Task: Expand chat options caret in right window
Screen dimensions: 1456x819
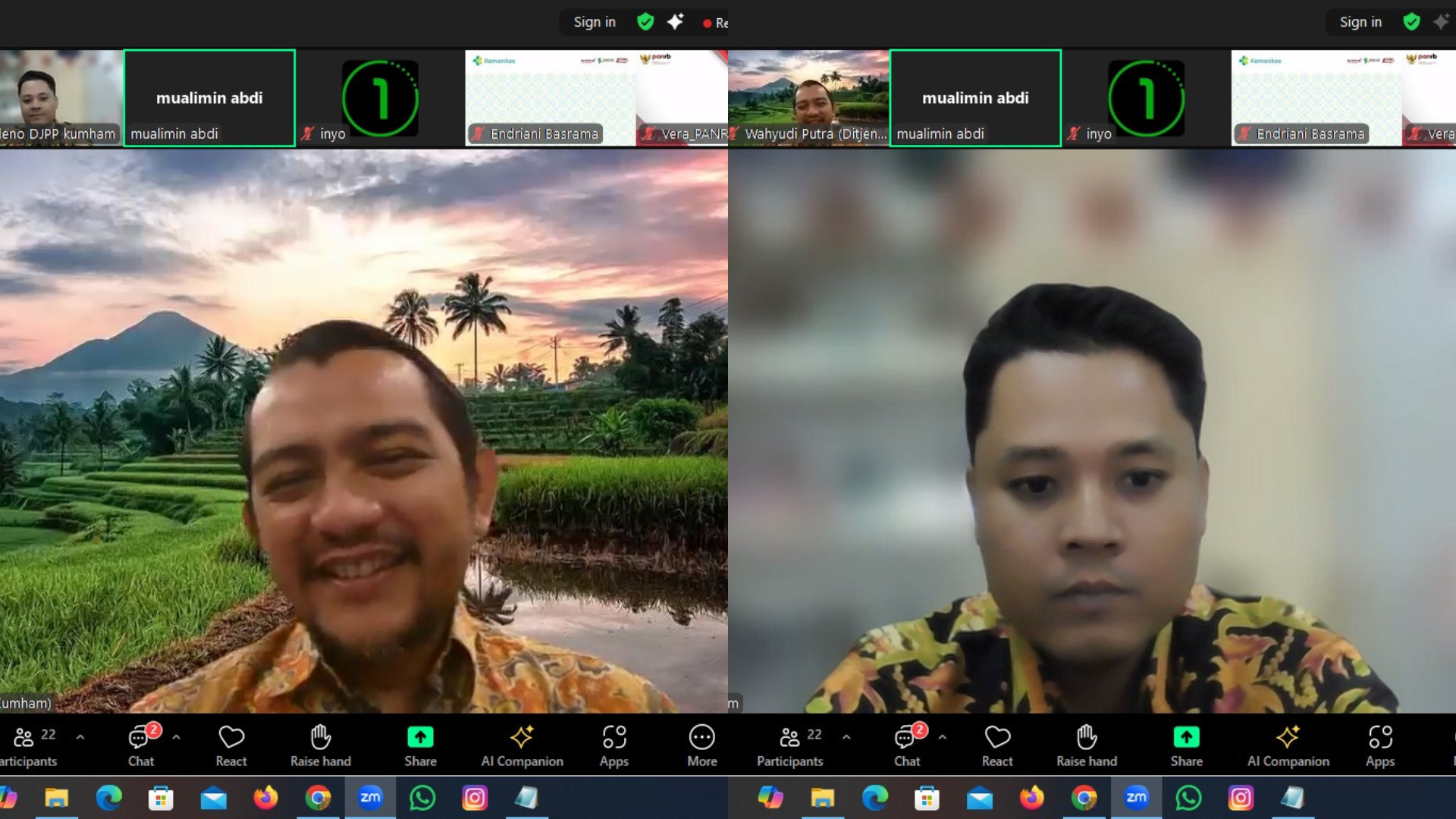Action: 943,737
